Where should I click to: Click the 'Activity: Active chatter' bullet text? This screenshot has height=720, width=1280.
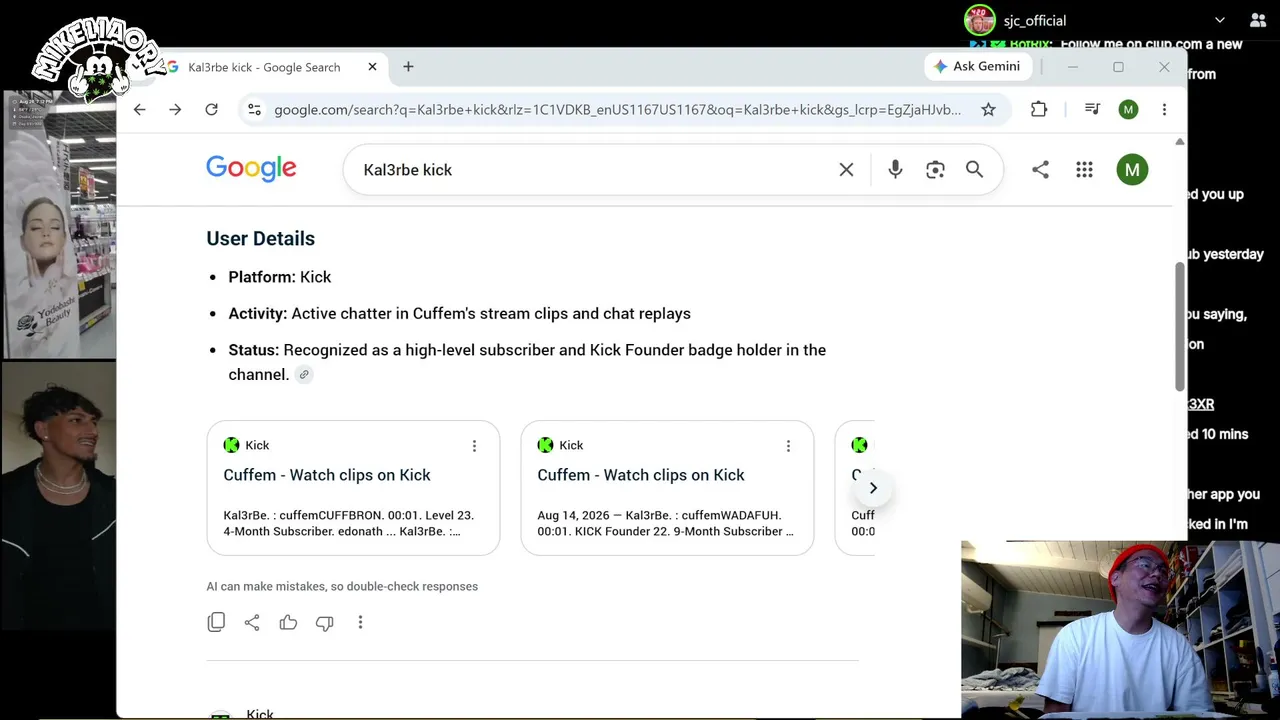(x=460, y=314)
